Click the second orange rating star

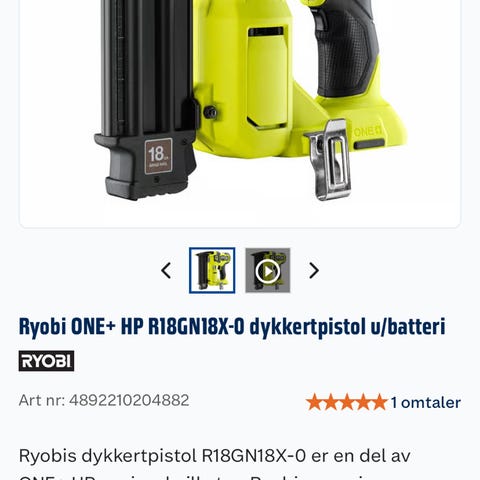(330, 402)
